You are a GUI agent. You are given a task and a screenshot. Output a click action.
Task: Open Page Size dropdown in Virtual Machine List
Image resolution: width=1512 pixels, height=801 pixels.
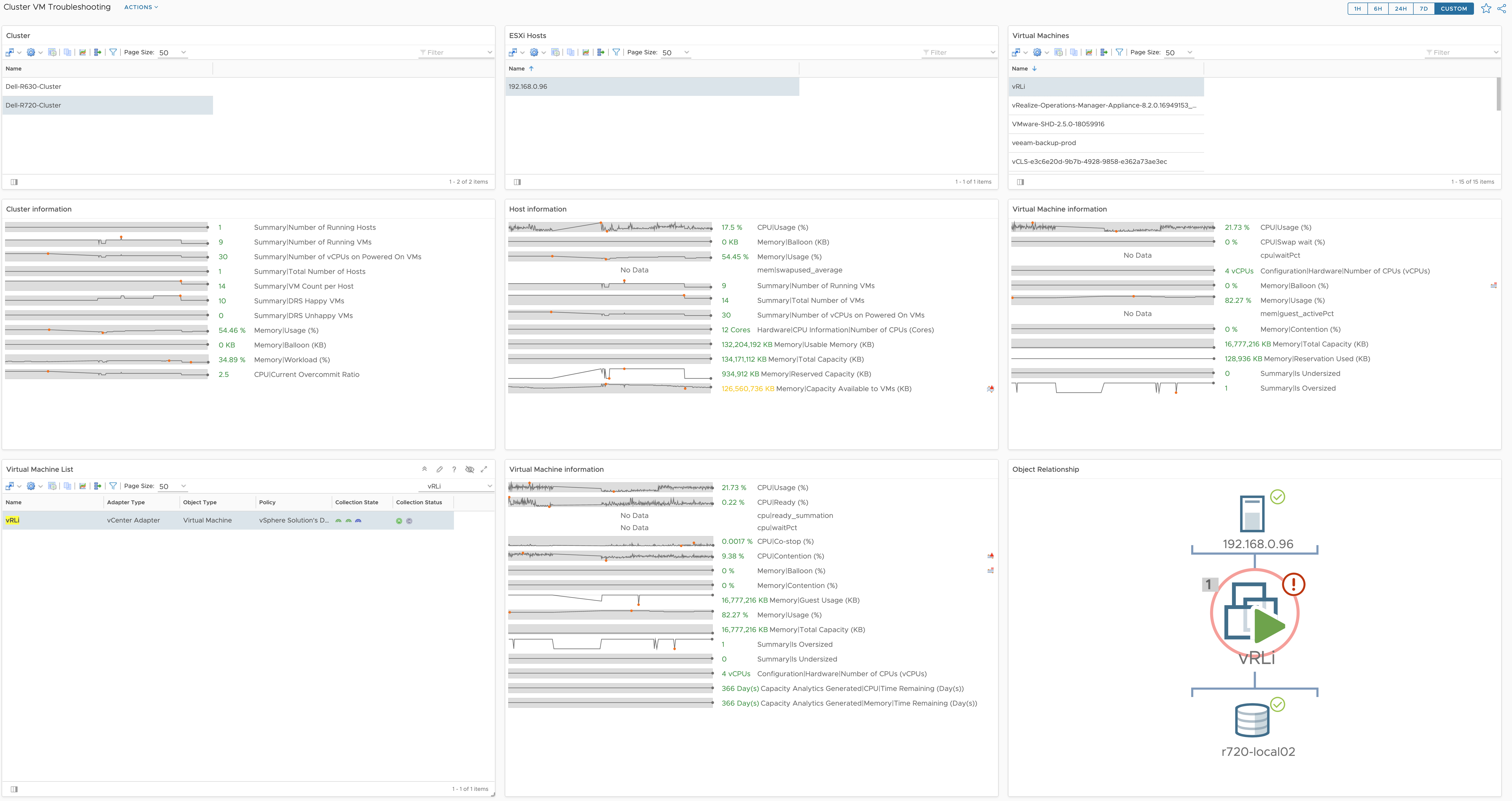(x=172, y=486)
